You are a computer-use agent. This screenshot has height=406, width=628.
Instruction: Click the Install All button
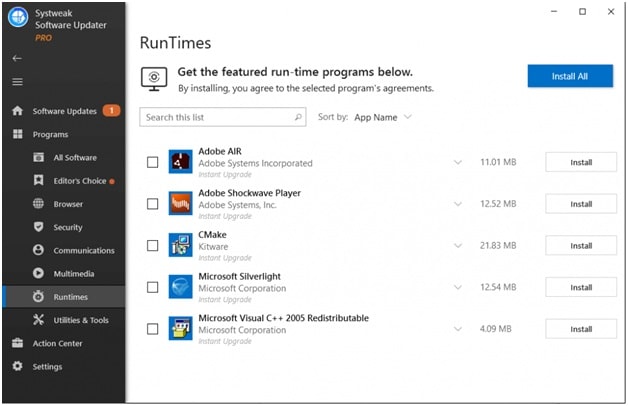coord(570,76)
